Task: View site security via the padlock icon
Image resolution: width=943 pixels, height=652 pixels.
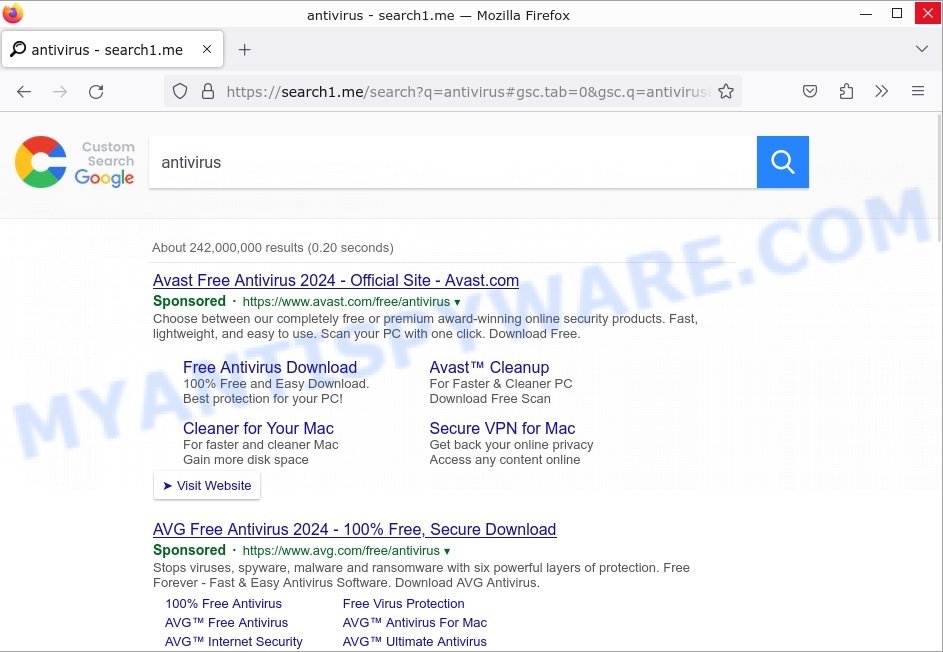Action: pos(208,91)
